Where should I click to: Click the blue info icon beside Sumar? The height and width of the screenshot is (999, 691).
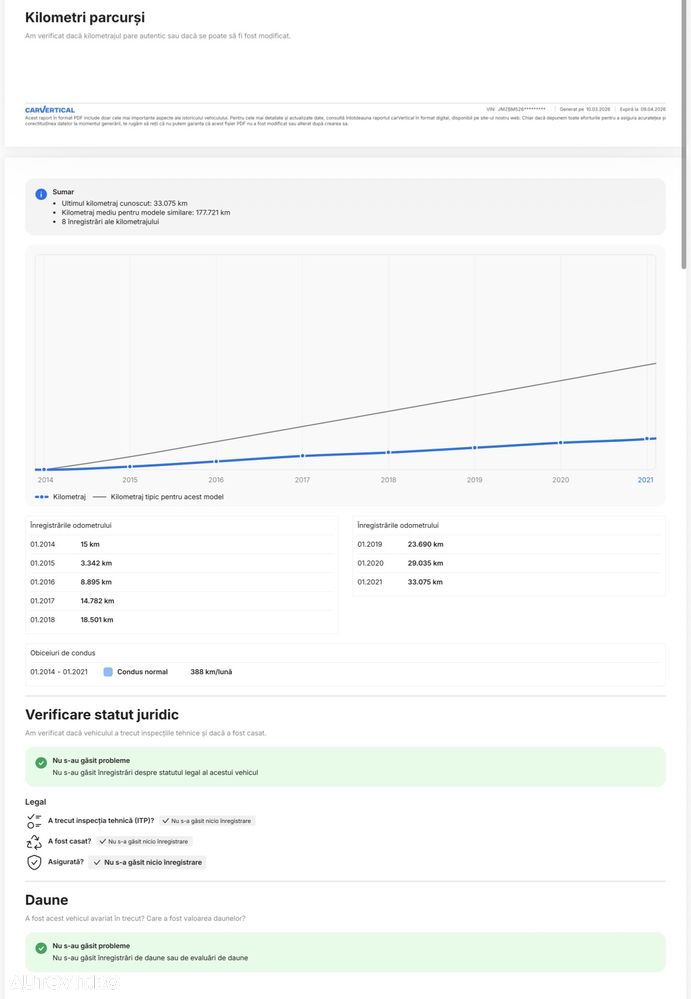point(41,194)
